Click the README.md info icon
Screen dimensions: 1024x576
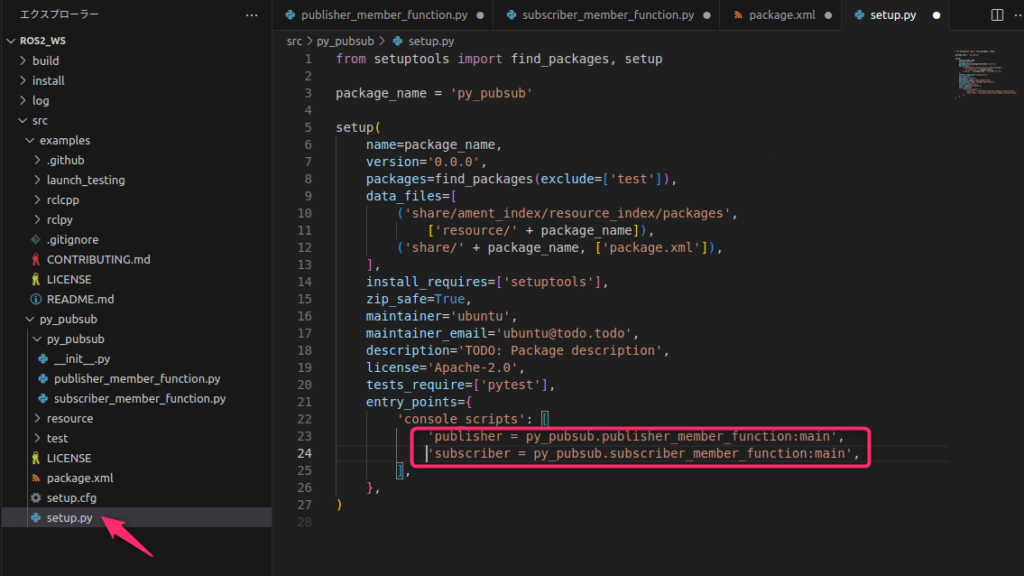(36, 299)
